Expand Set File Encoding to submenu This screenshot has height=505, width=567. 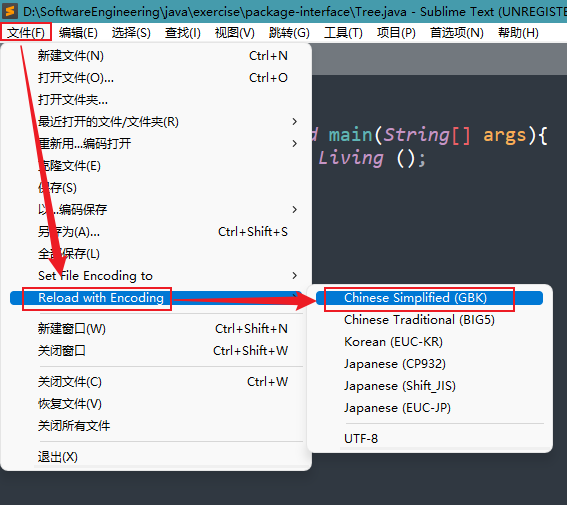(156, 276)
